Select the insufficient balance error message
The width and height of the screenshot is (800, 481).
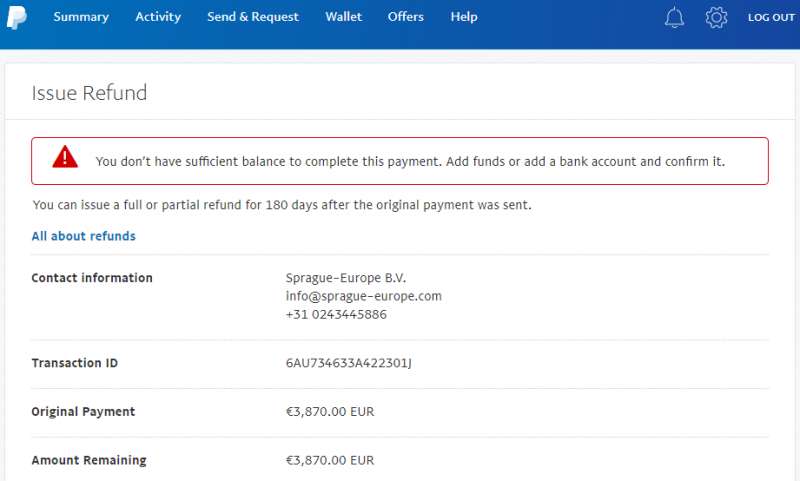(410, 162)
